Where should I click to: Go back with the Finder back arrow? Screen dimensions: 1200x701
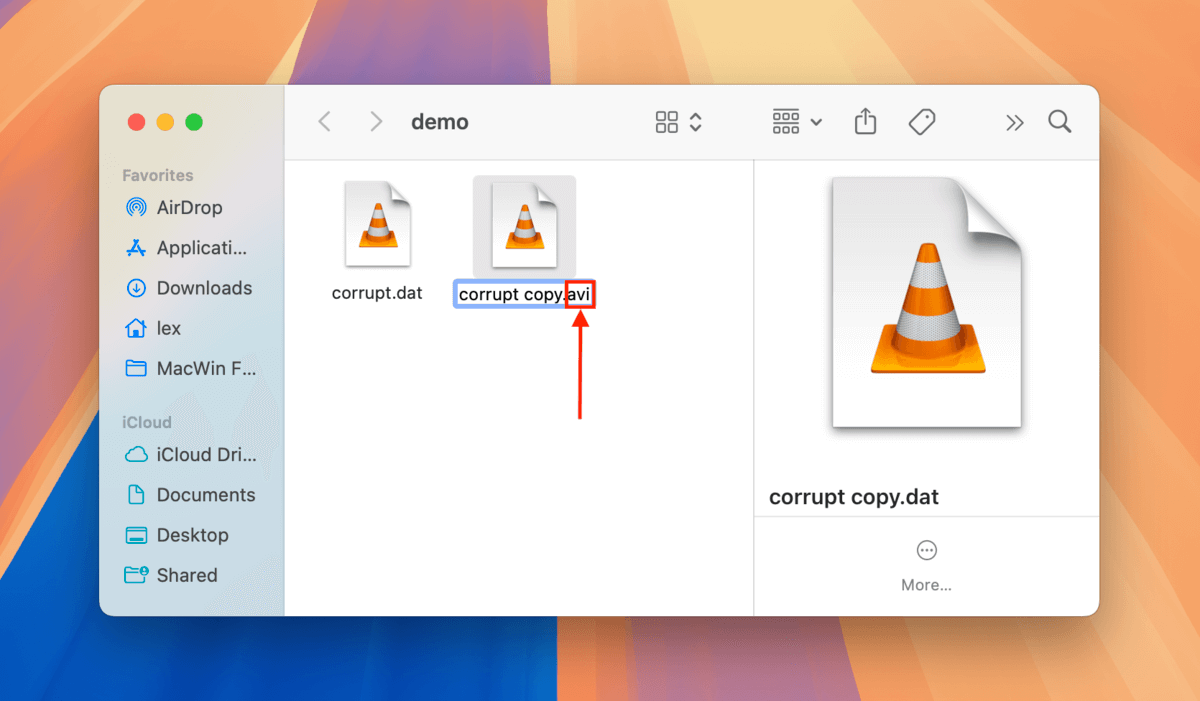[324, 122]
